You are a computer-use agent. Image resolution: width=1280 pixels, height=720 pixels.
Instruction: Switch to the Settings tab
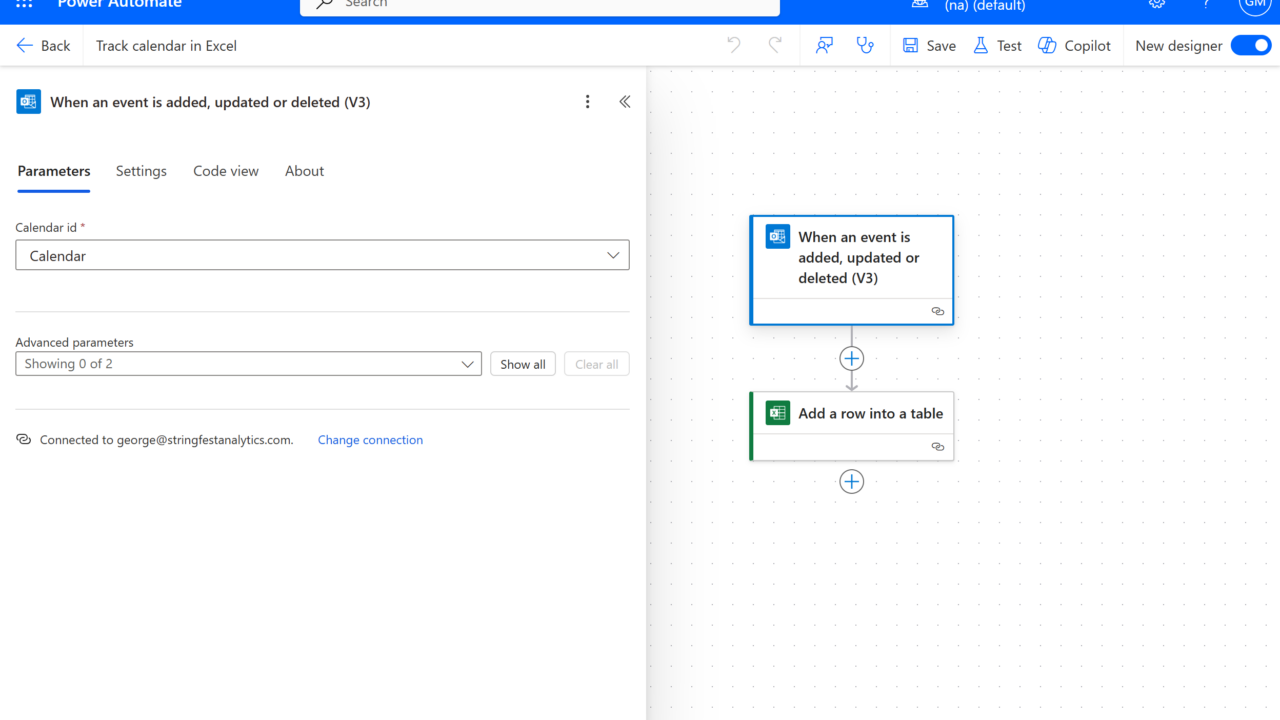point(141,171)
